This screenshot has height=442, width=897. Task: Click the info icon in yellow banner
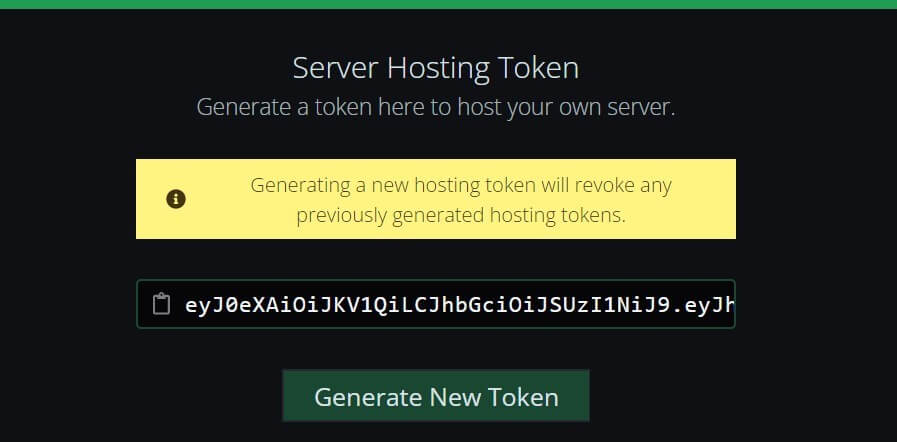pos(176,199)
